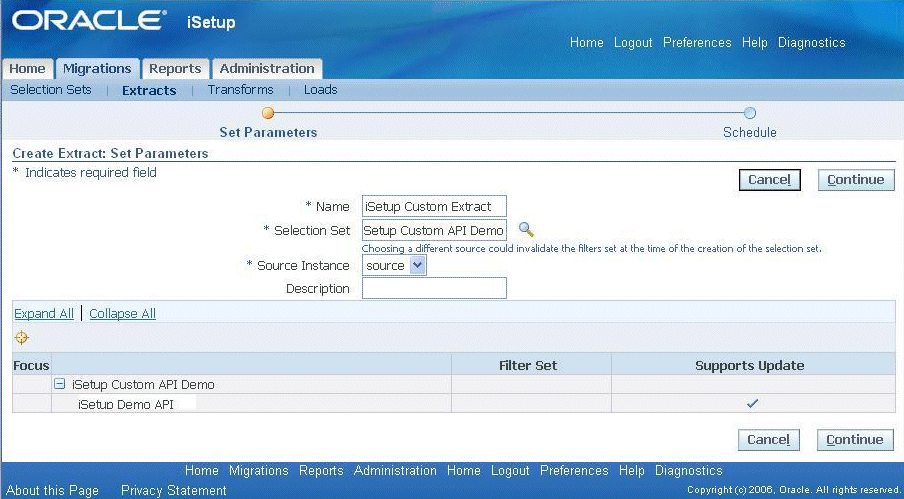Open Diagnostics in the top header
This screenshot has width=904, height=499.
(811, 43)
